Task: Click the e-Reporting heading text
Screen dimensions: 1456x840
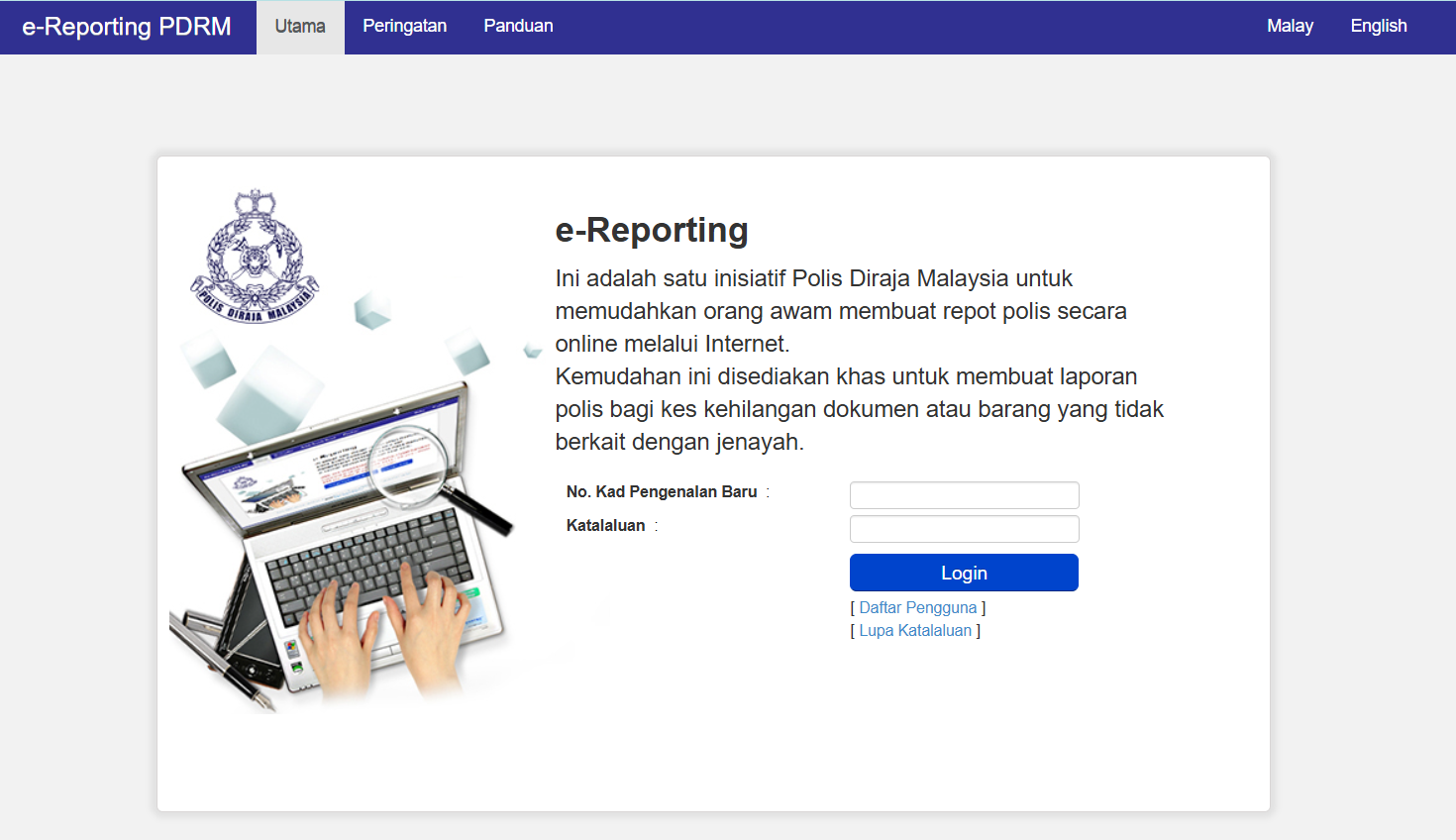Action: tap(652, 230)
